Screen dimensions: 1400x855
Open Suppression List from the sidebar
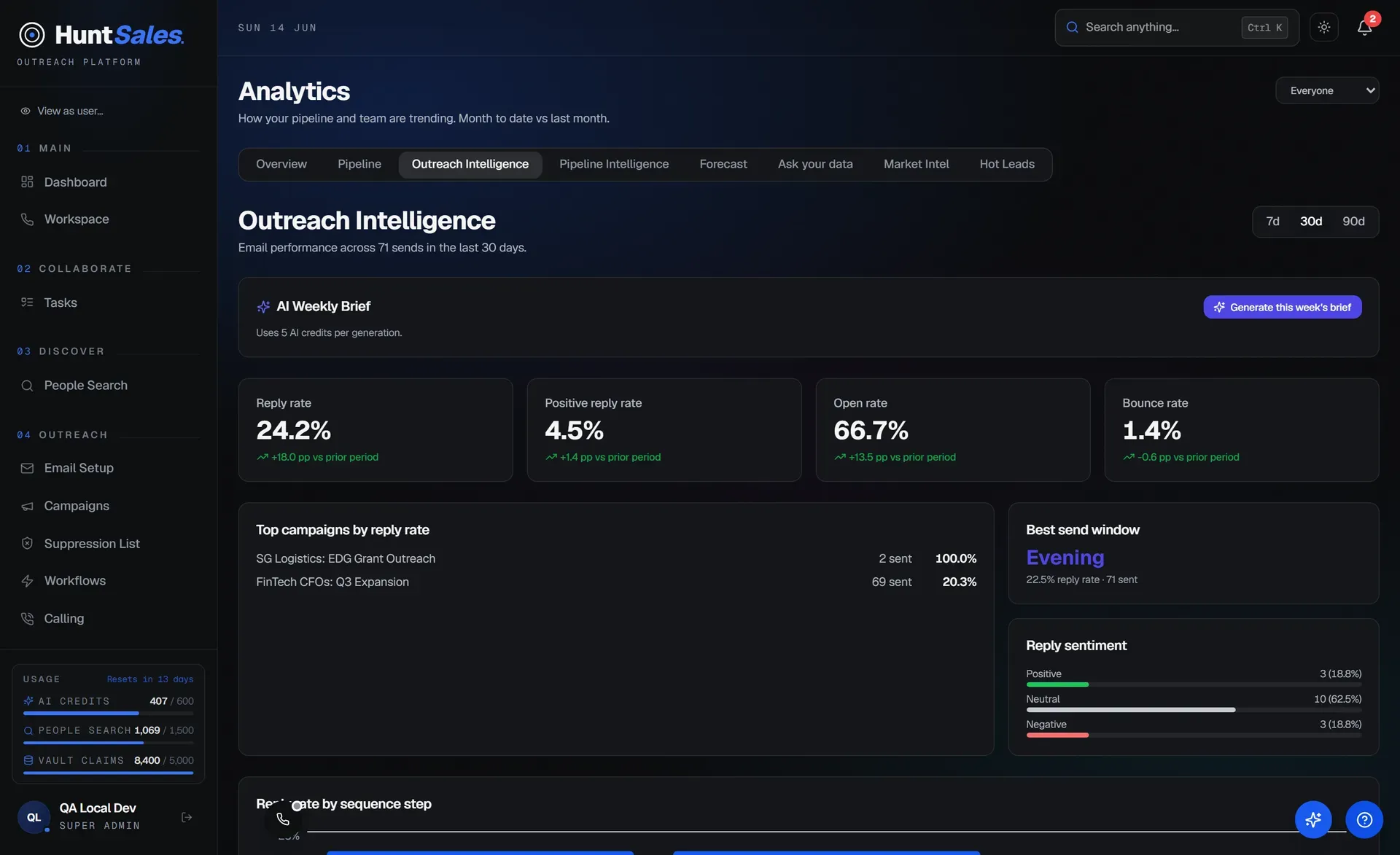(x=92, y=544)
